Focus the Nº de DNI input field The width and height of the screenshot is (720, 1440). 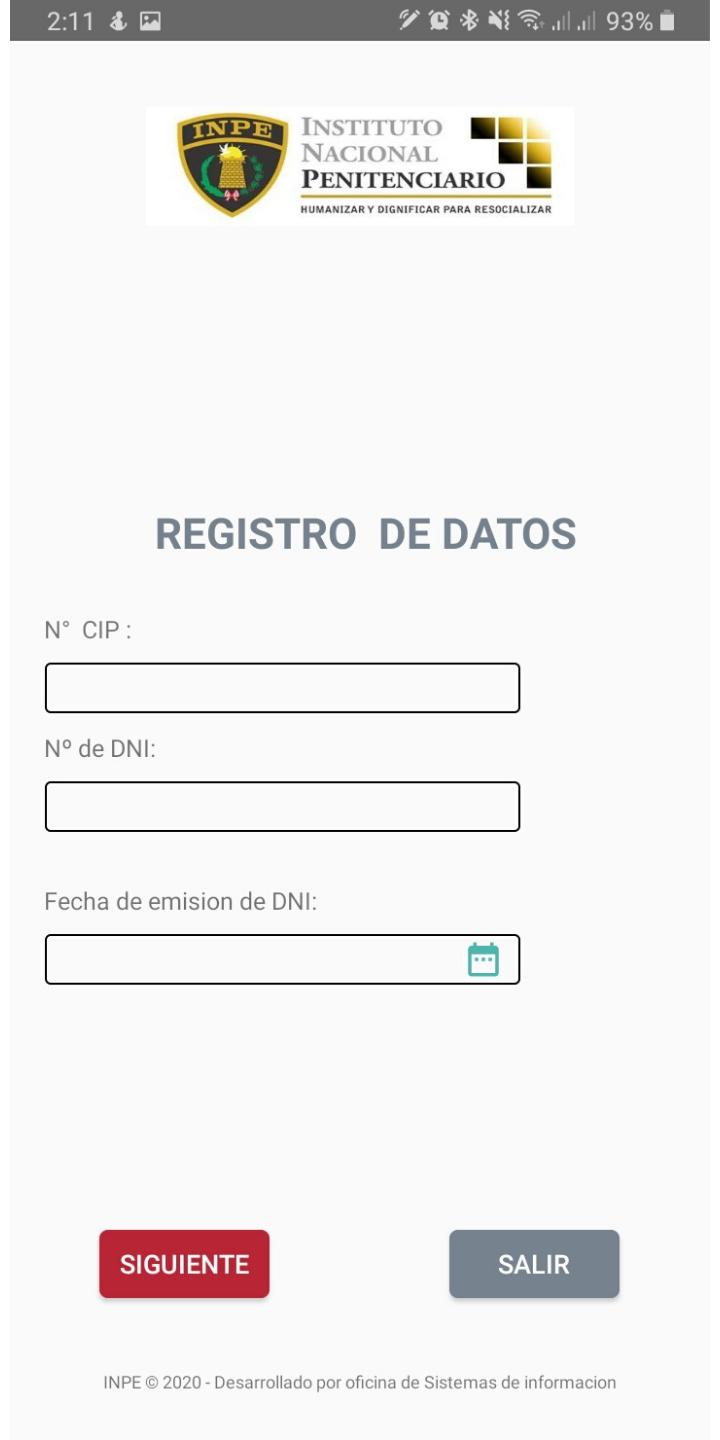(x=282, y=807)
